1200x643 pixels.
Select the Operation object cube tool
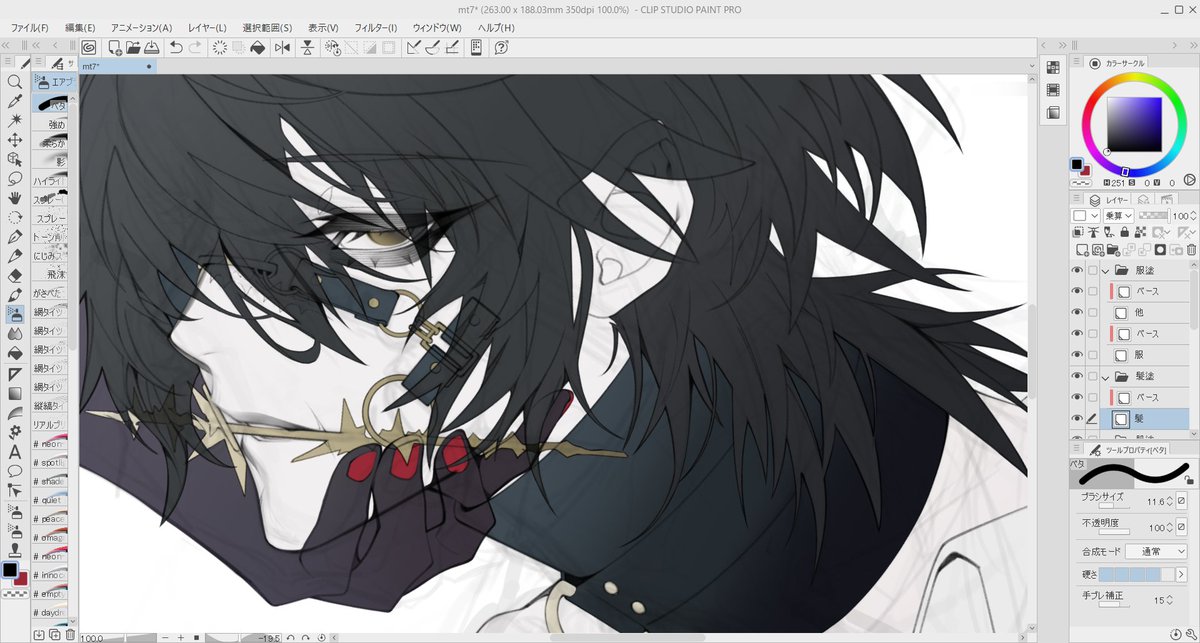click(x=15, y=159)
